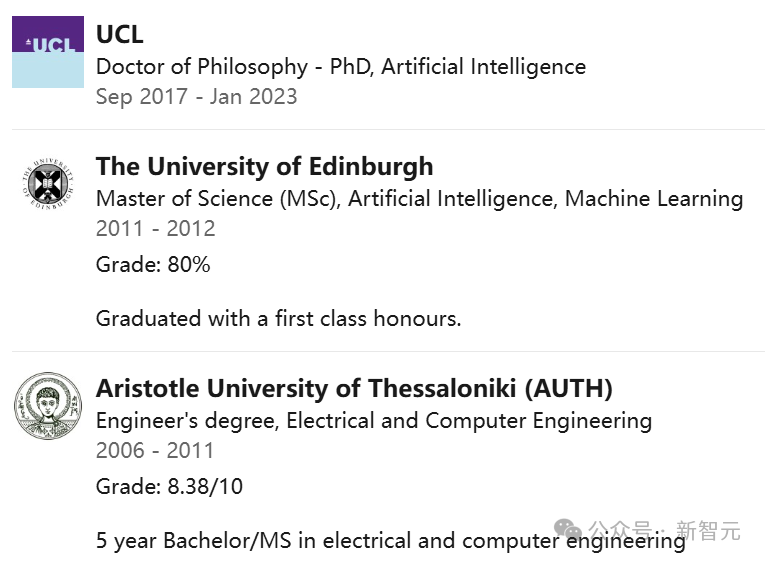Click the Sep 2017 - Jan 2023 dates
Screen dimensions: 765x561
(x=196, y=97)
